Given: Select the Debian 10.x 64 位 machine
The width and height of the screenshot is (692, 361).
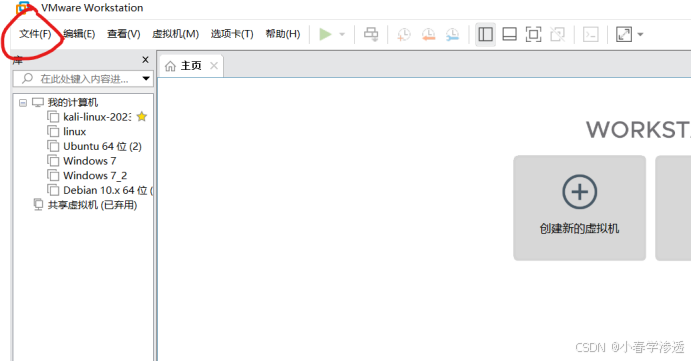Looking at the screenshot, I should coord(108,190).
